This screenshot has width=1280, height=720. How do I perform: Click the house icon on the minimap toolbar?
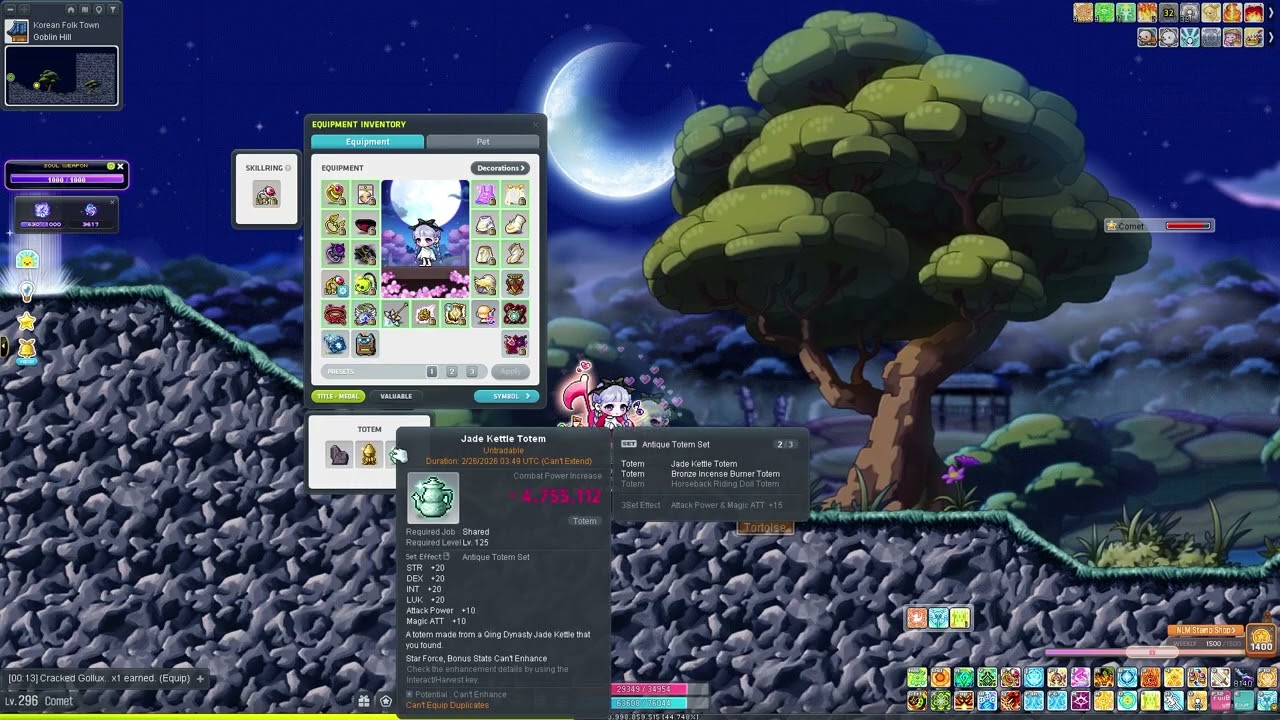click(x=71, y=9)
